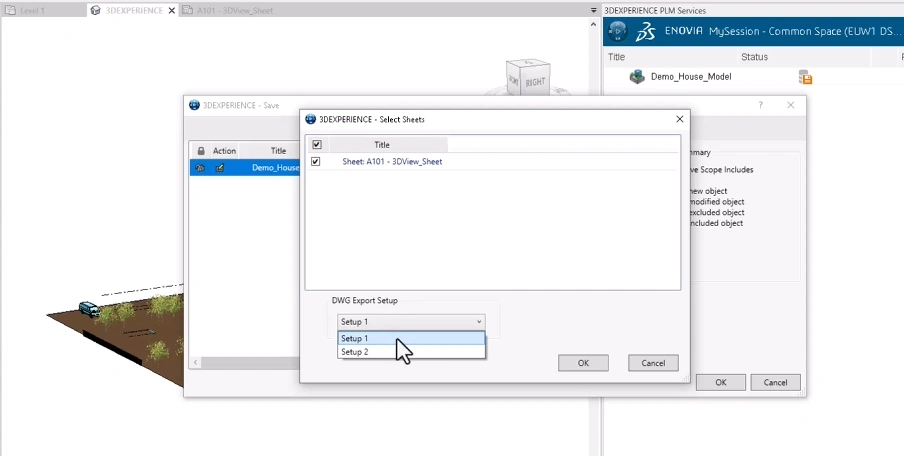Click the 3DEXPERIENCE icon in Save title bar
This screenshot has width=904, height=456.
(194, 105)
